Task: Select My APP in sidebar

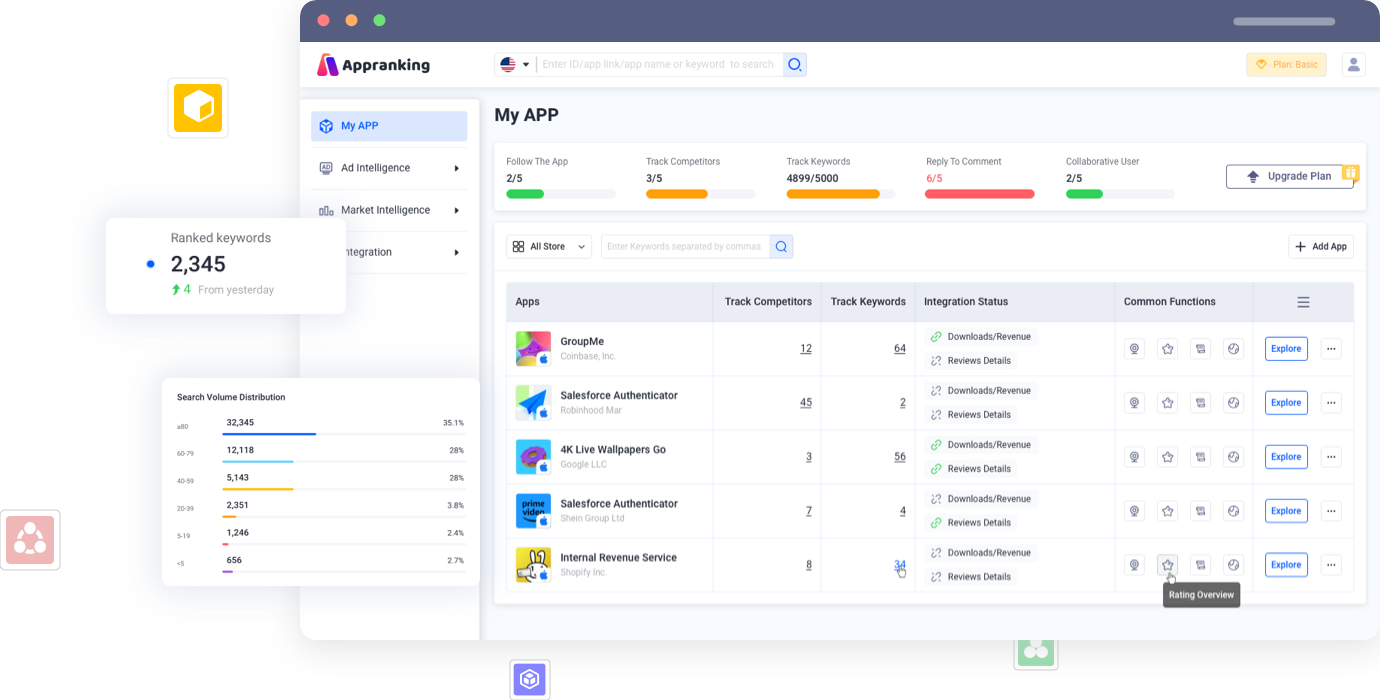Action: [389, 126]
